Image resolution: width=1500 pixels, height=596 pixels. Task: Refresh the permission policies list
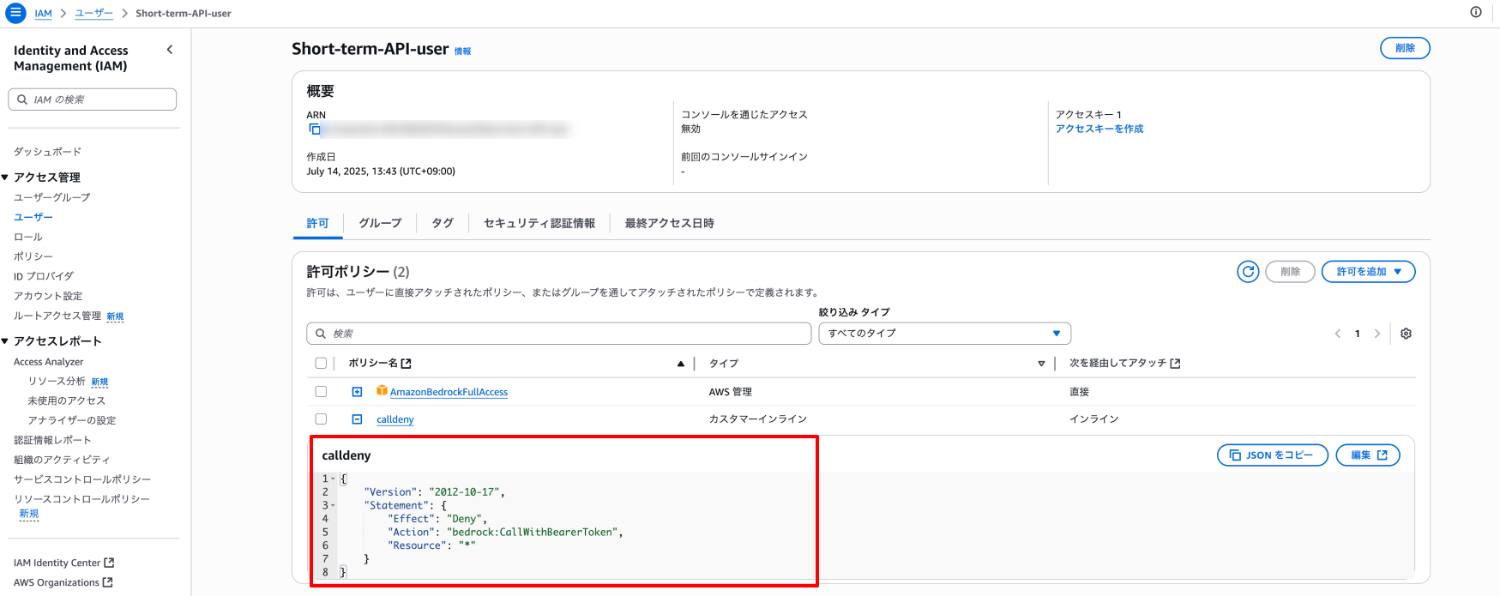coord(1247,271)
